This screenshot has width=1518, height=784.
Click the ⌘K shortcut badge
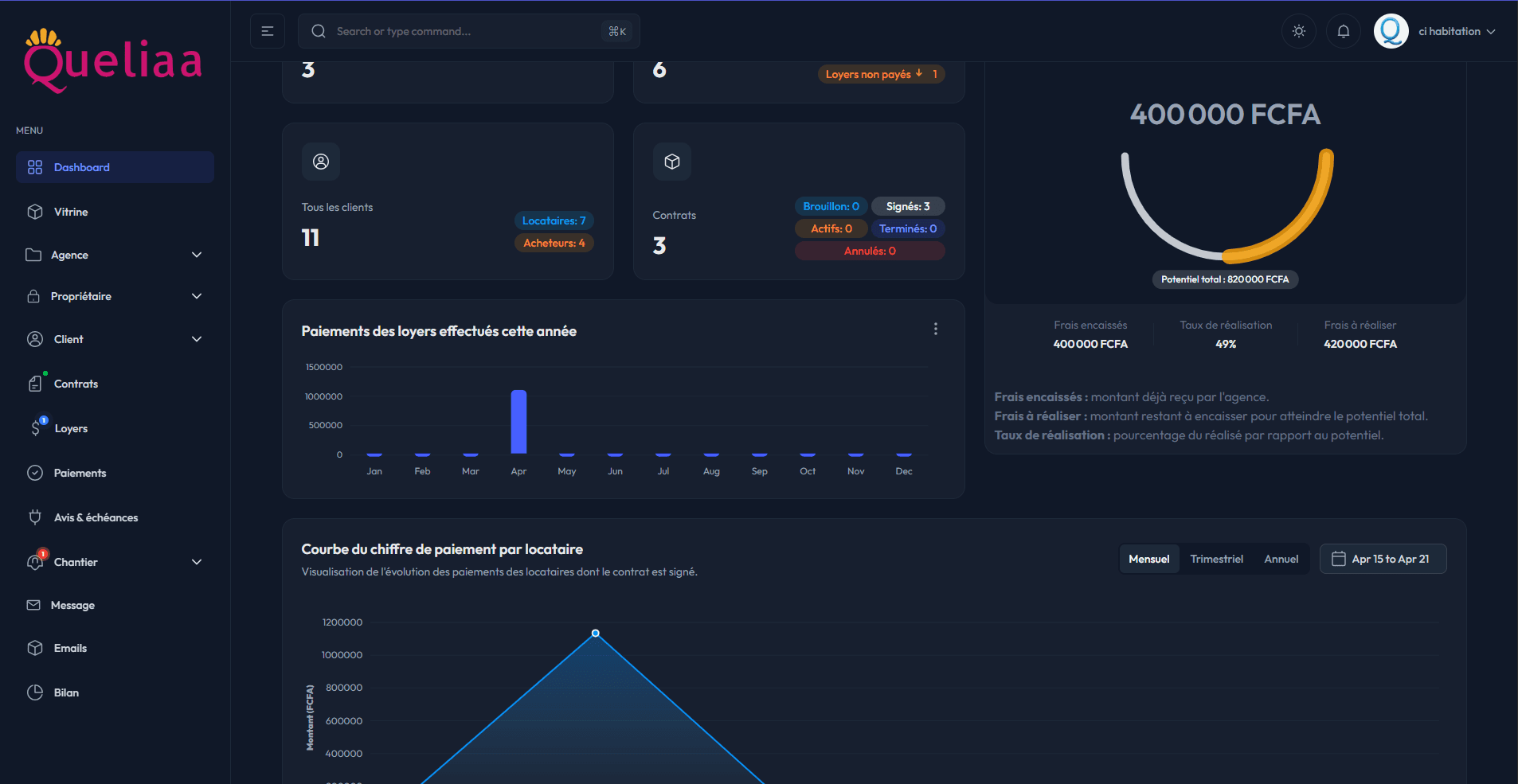click(617, 31)
